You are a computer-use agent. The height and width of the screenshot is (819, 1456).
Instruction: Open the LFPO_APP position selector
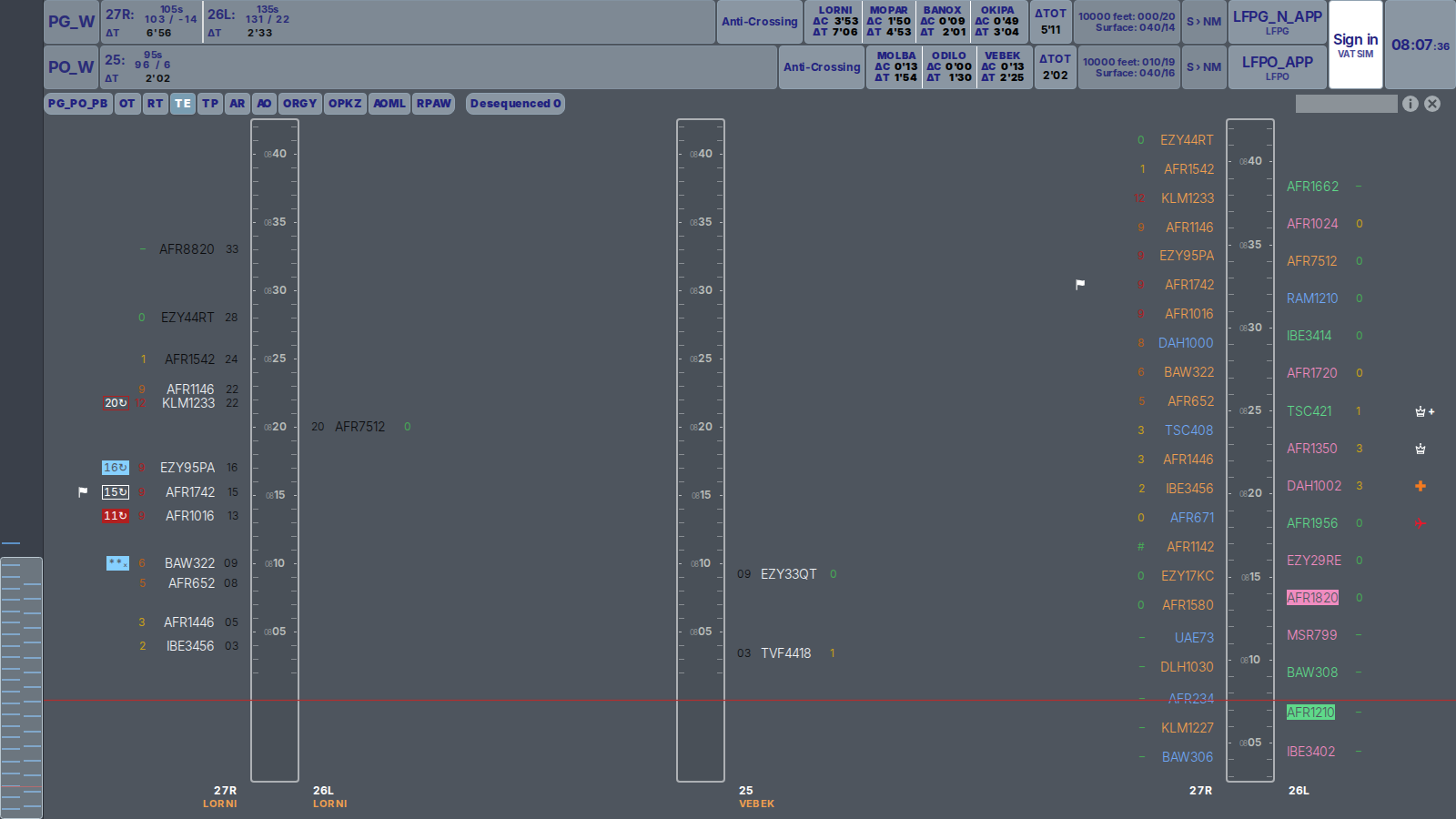click(1278, 67)
